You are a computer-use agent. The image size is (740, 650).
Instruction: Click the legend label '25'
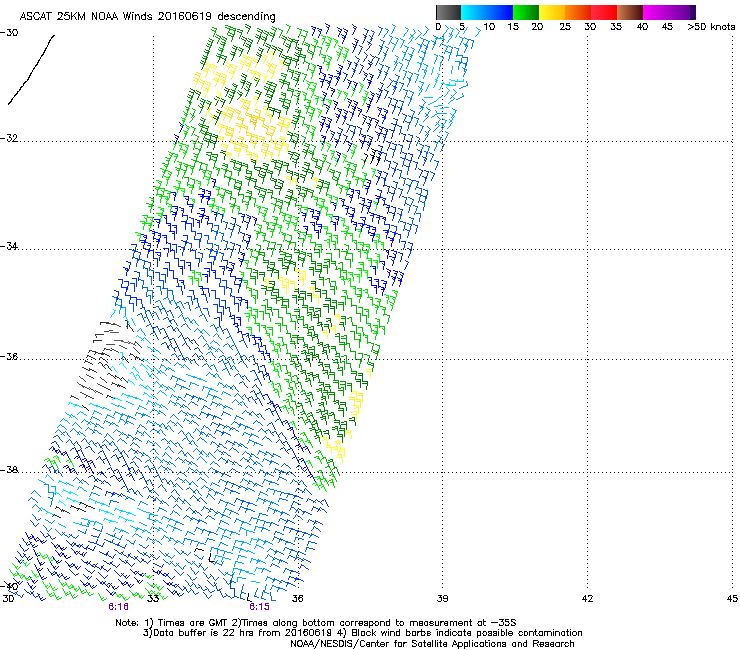565,27
